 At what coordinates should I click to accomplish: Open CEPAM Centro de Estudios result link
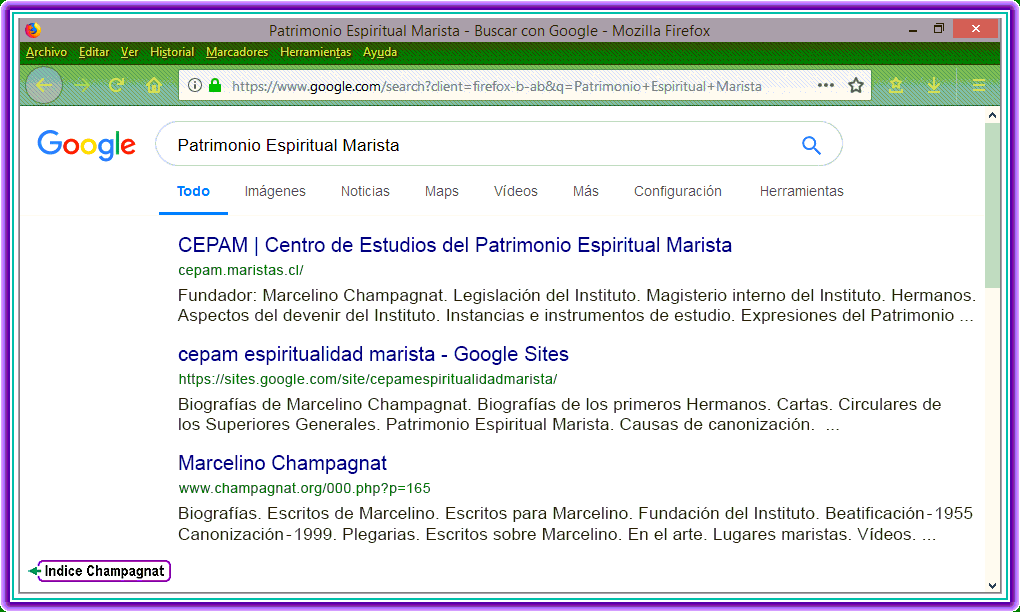click(x=455, y=245)
